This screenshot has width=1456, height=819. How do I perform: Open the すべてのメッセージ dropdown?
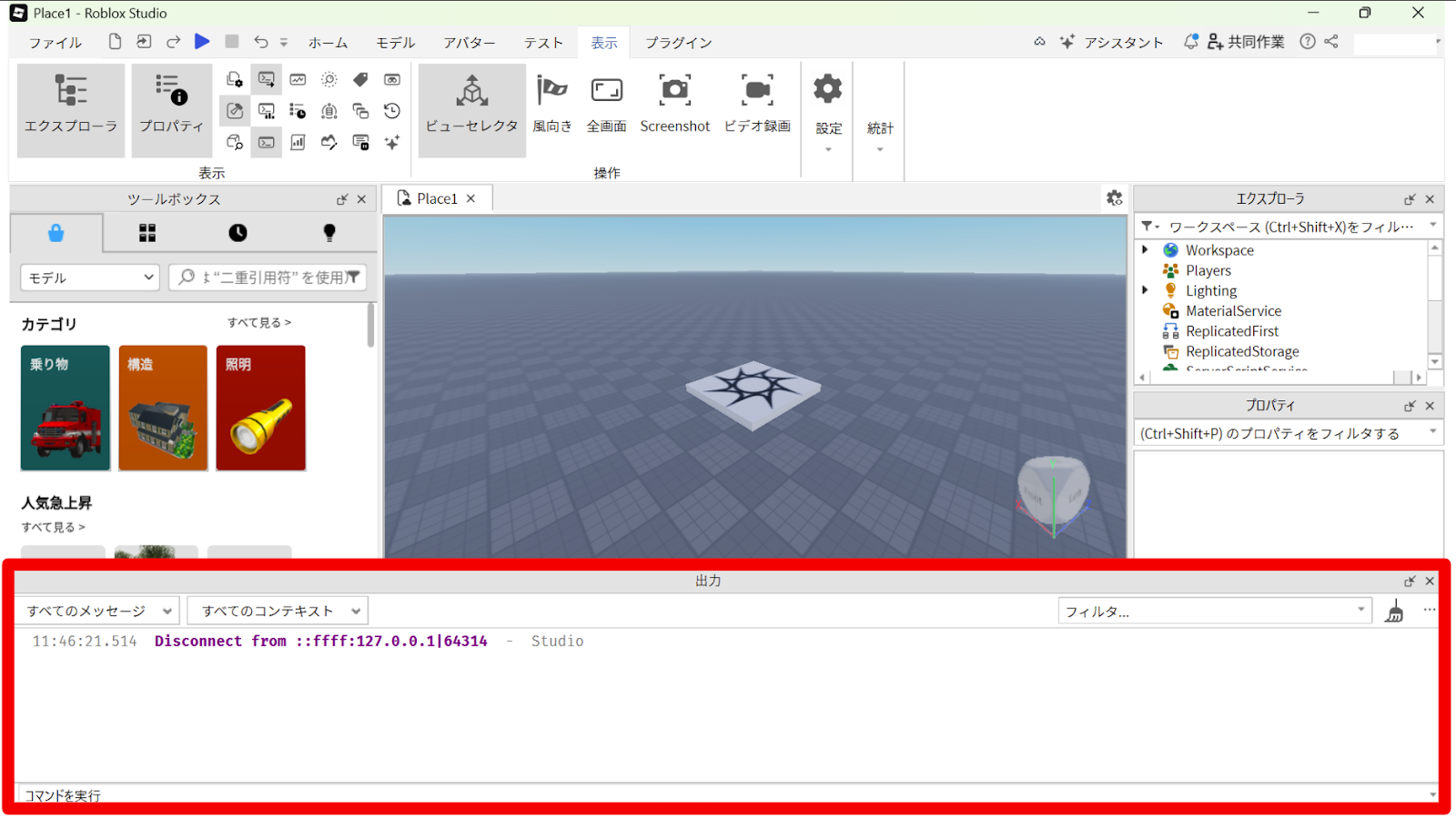(x=98, y=611)
